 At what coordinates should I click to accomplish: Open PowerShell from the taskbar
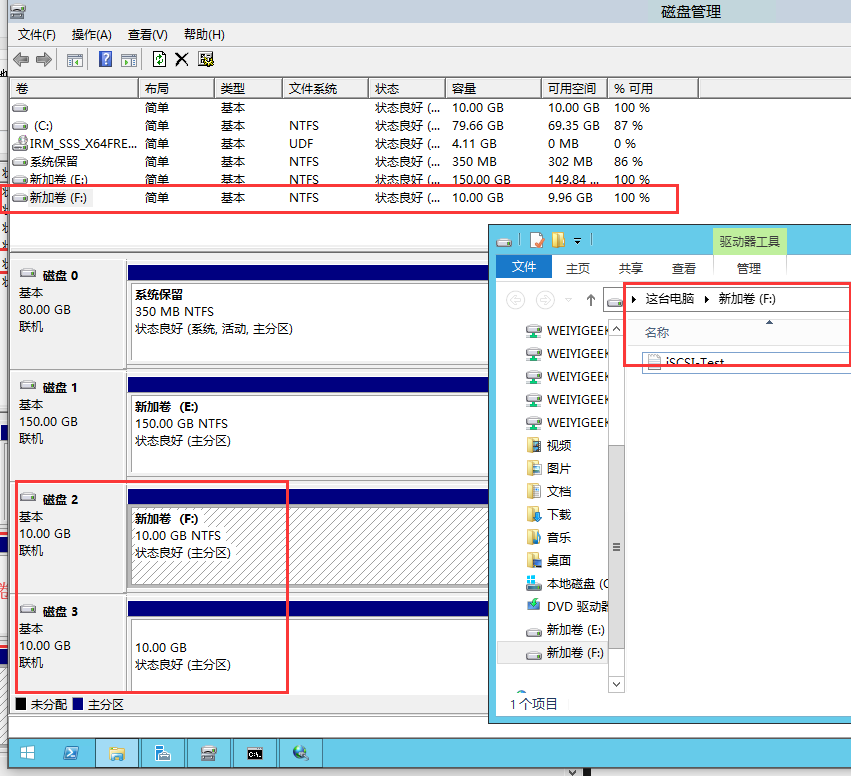coord(71,753)
